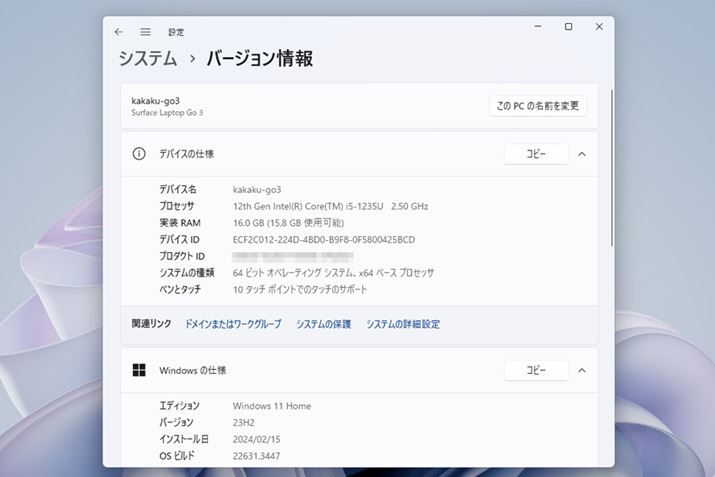Click the OS ビルド row label
Image resolution: width=715 pixels, height=477 pixels.
[x=177, y=455]
